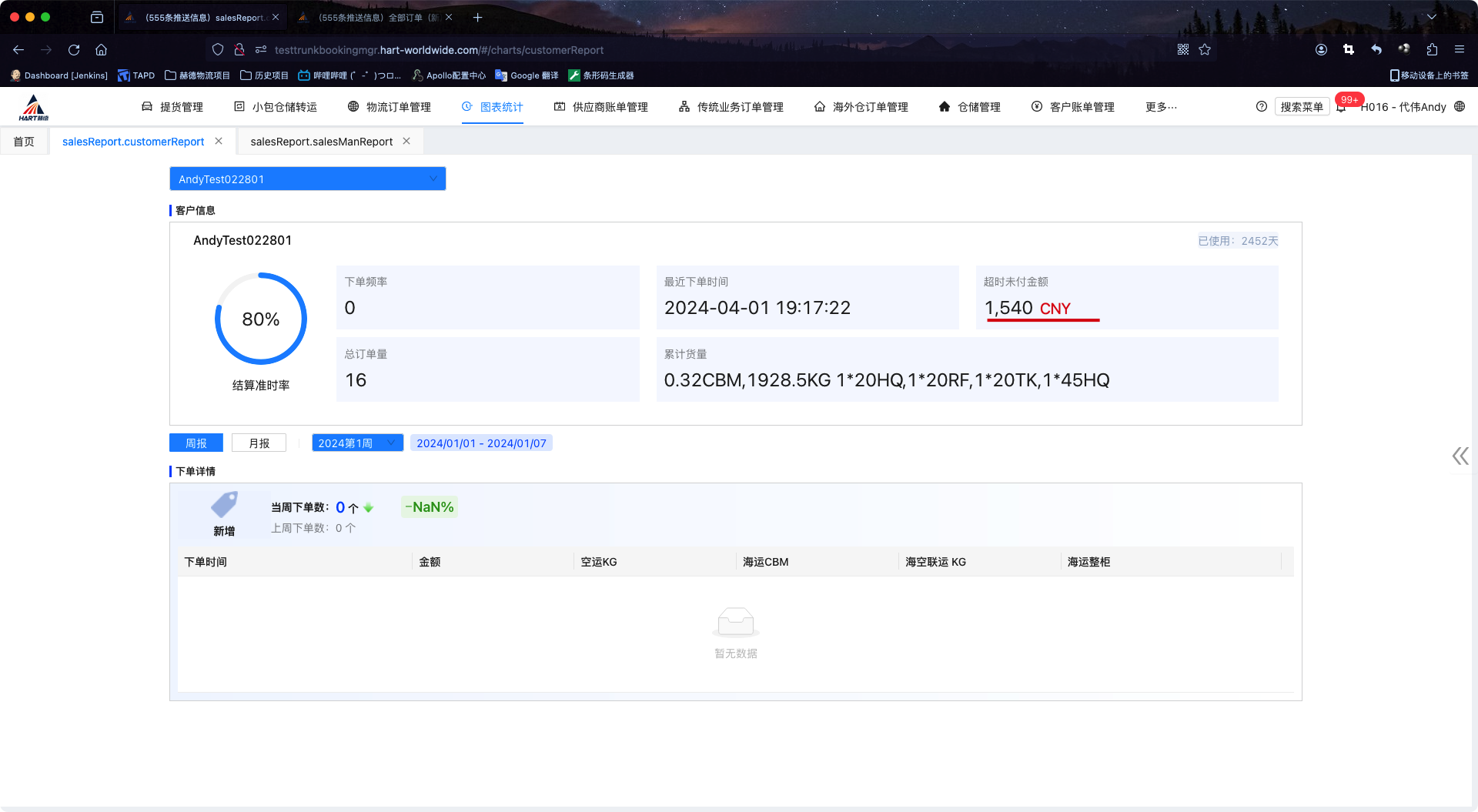The height and width of the screenshot is (812, 1478).
Task: Switch to 月报 monthly report
Action: tap(259, 443)
